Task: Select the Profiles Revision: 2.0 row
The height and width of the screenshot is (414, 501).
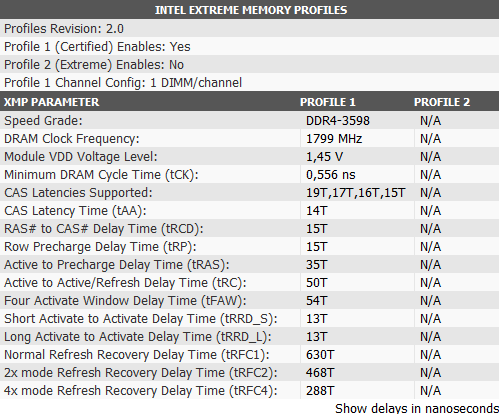Action: 249,28
